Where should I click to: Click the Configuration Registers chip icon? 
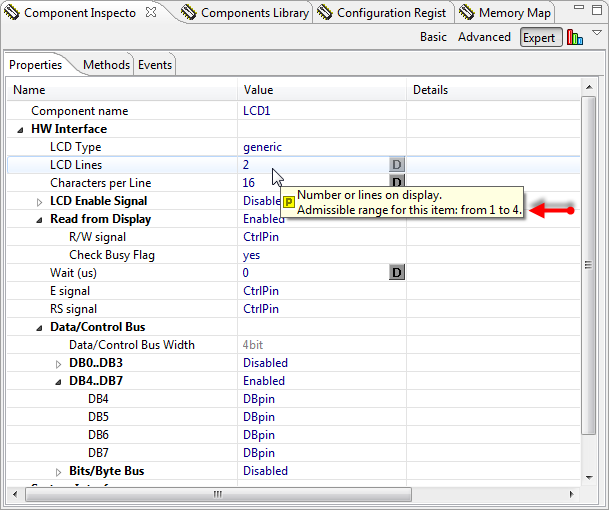pos(325,13)
